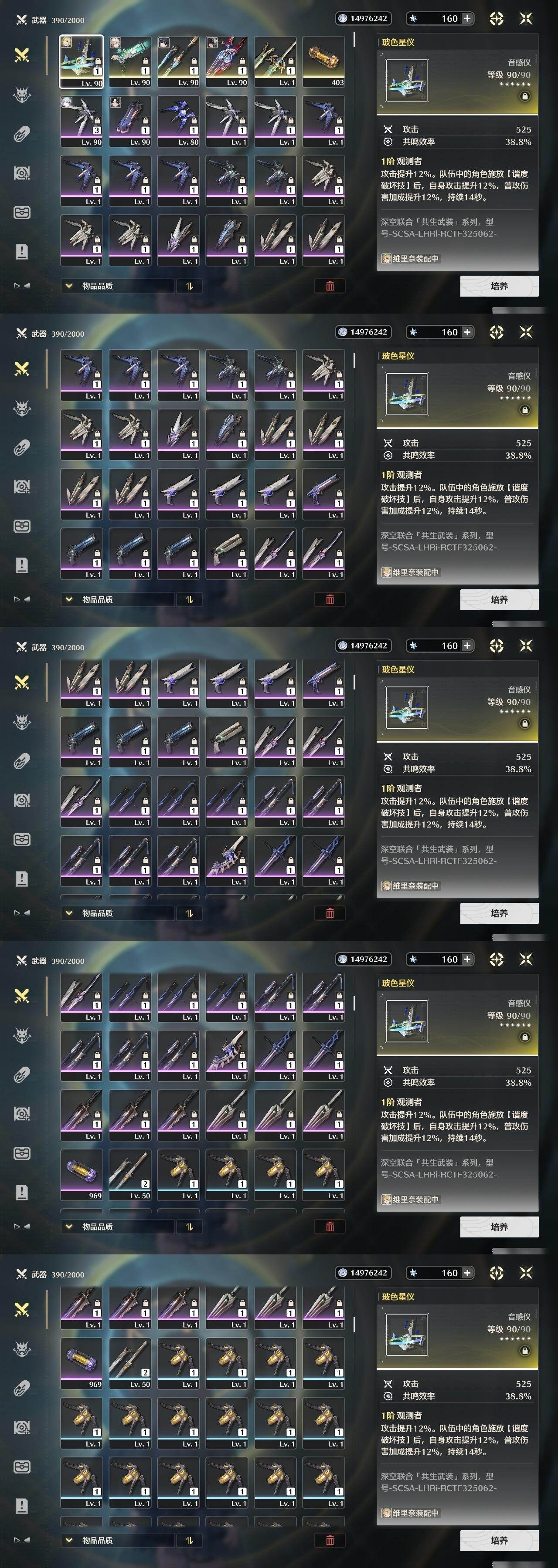Expand the 物品品质 dropdown in bottommost panel

click(117, 1540)
